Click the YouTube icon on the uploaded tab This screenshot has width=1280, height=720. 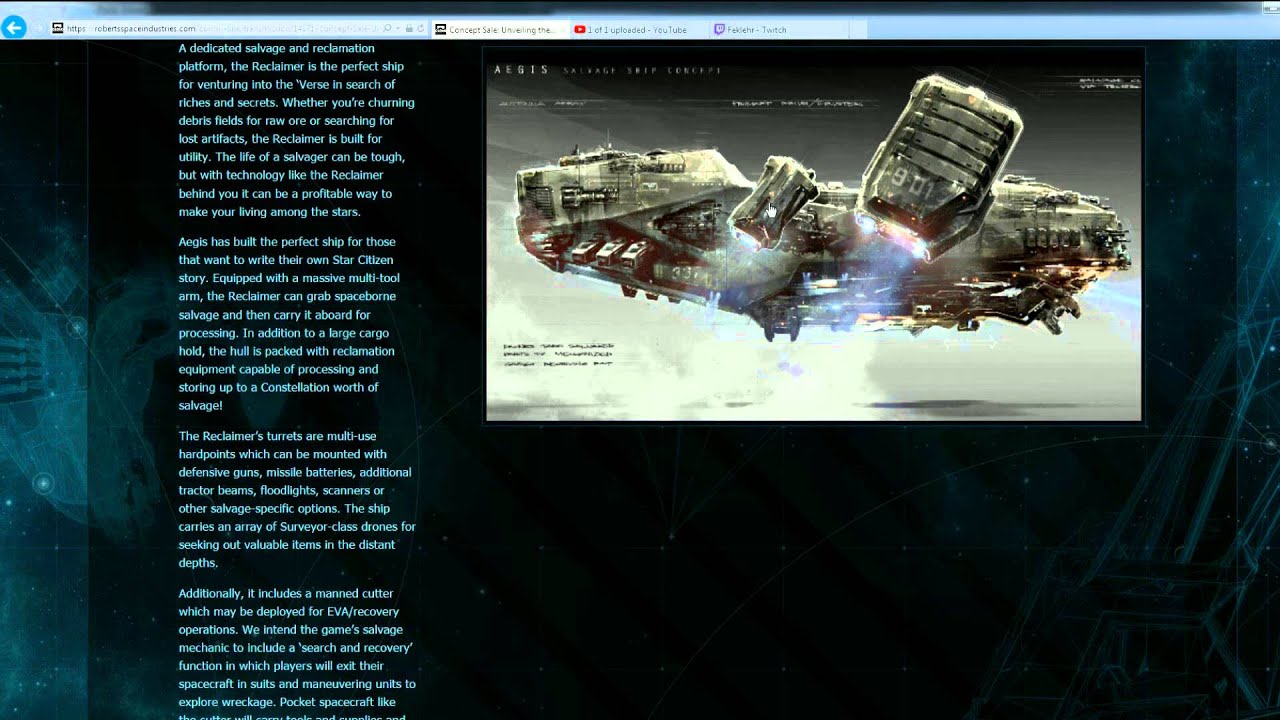point(580,30)
